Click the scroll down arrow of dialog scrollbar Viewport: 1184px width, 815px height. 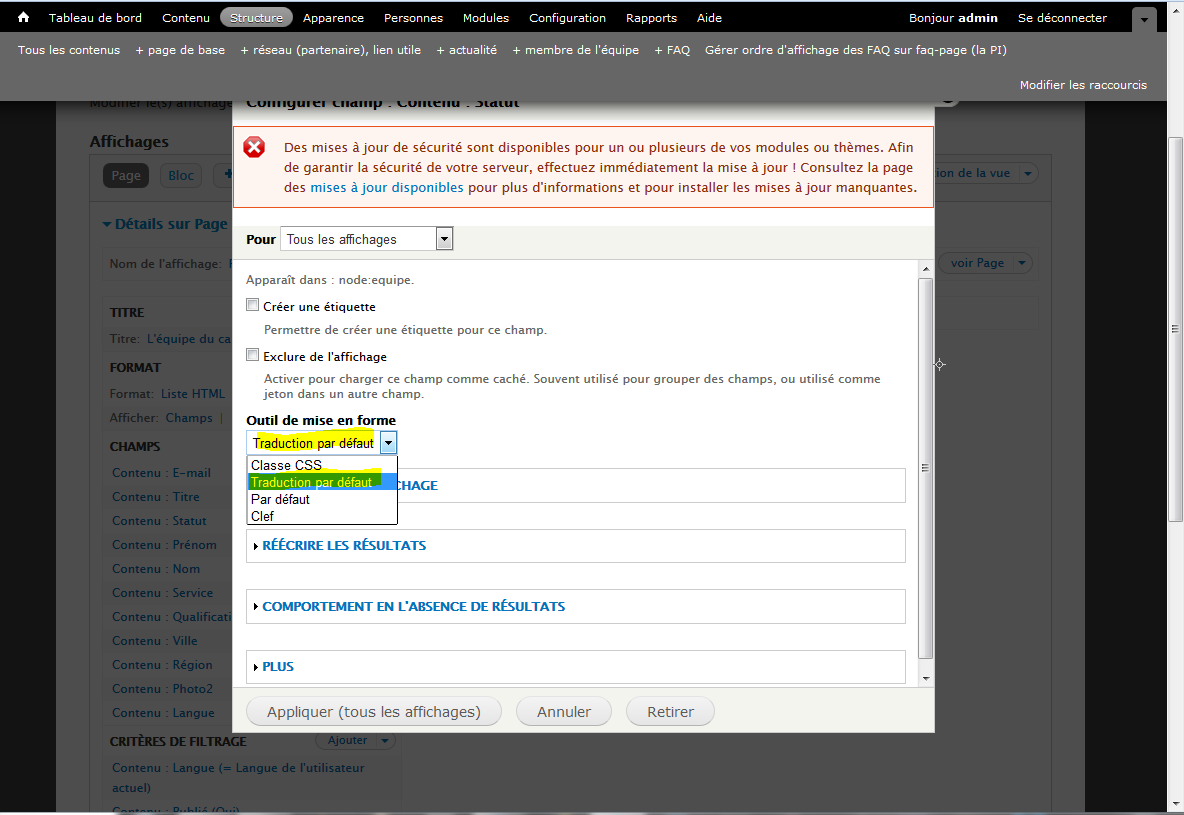coord(925,678)
